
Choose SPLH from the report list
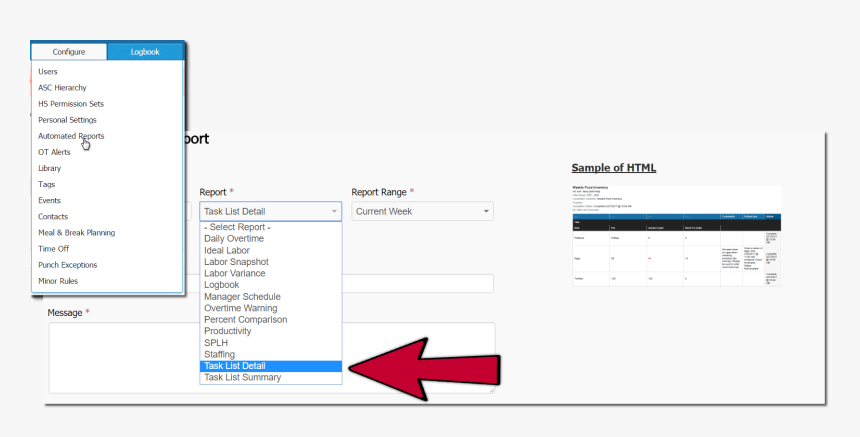click(270, 343)
